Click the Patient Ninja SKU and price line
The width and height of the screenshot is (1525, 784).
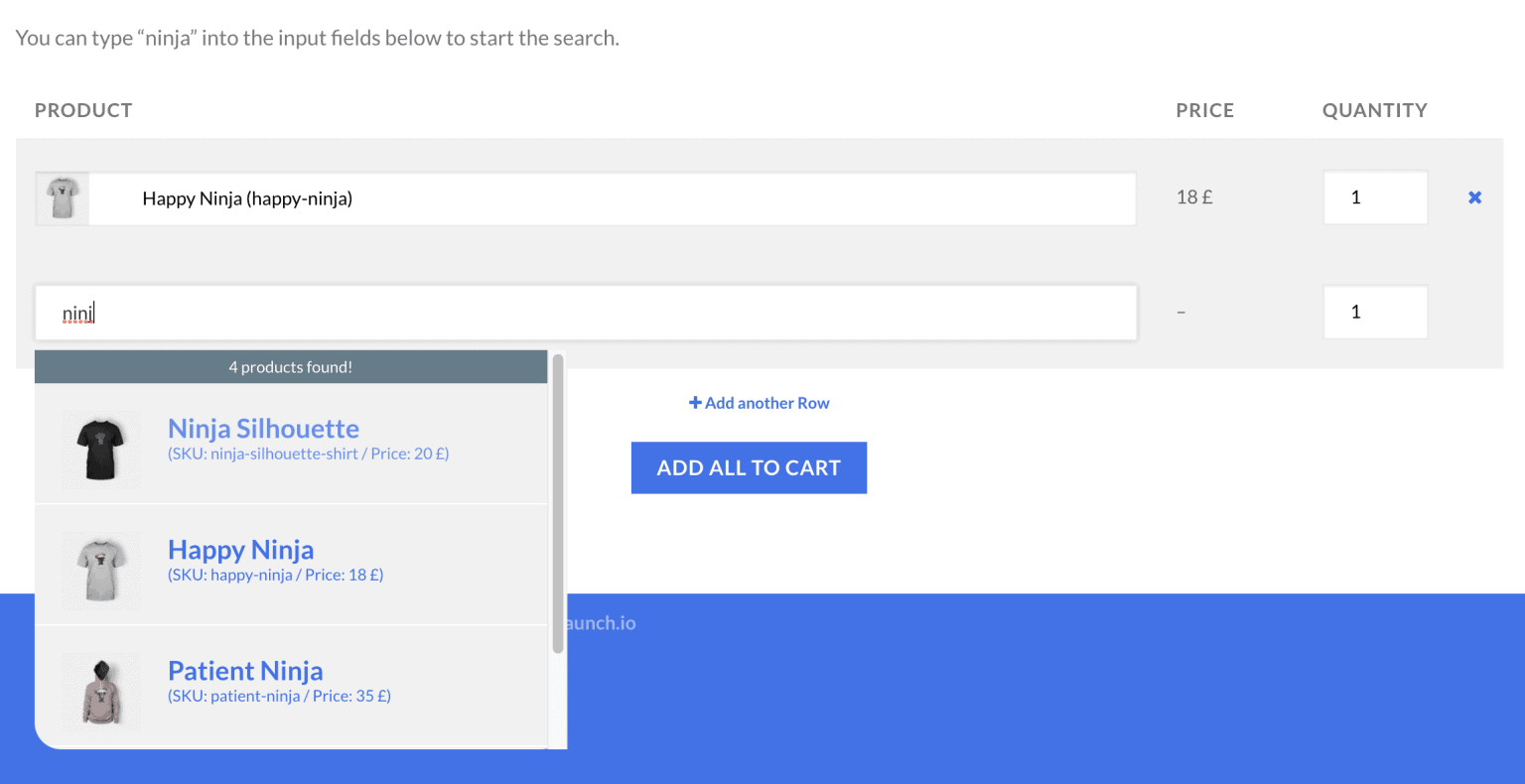(279, 696)
